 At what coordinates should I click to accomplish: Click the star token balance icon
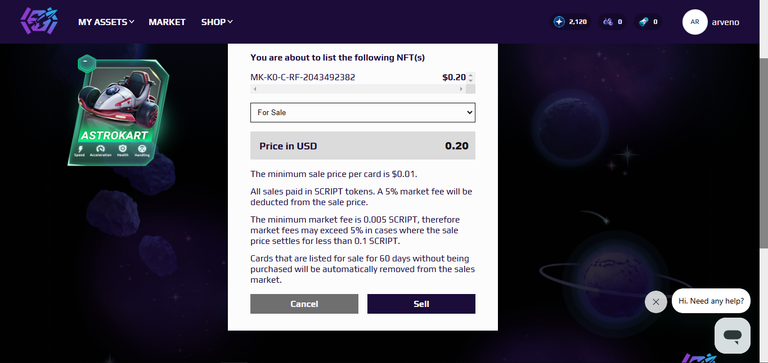click(x=559, y=22)
